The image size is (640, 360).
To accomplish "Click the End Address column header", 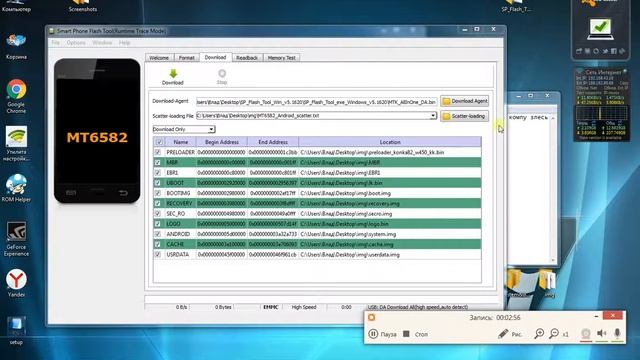I will [x=273, y=142].
